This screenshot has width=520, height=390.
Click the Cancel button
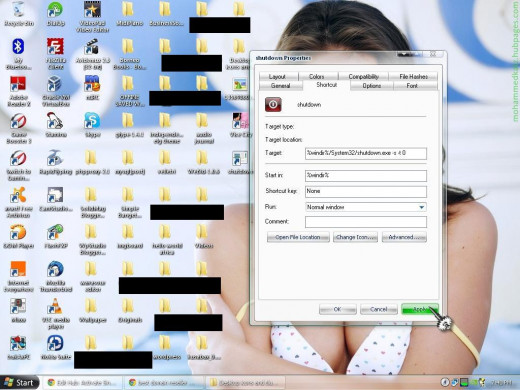click(379, 309)
